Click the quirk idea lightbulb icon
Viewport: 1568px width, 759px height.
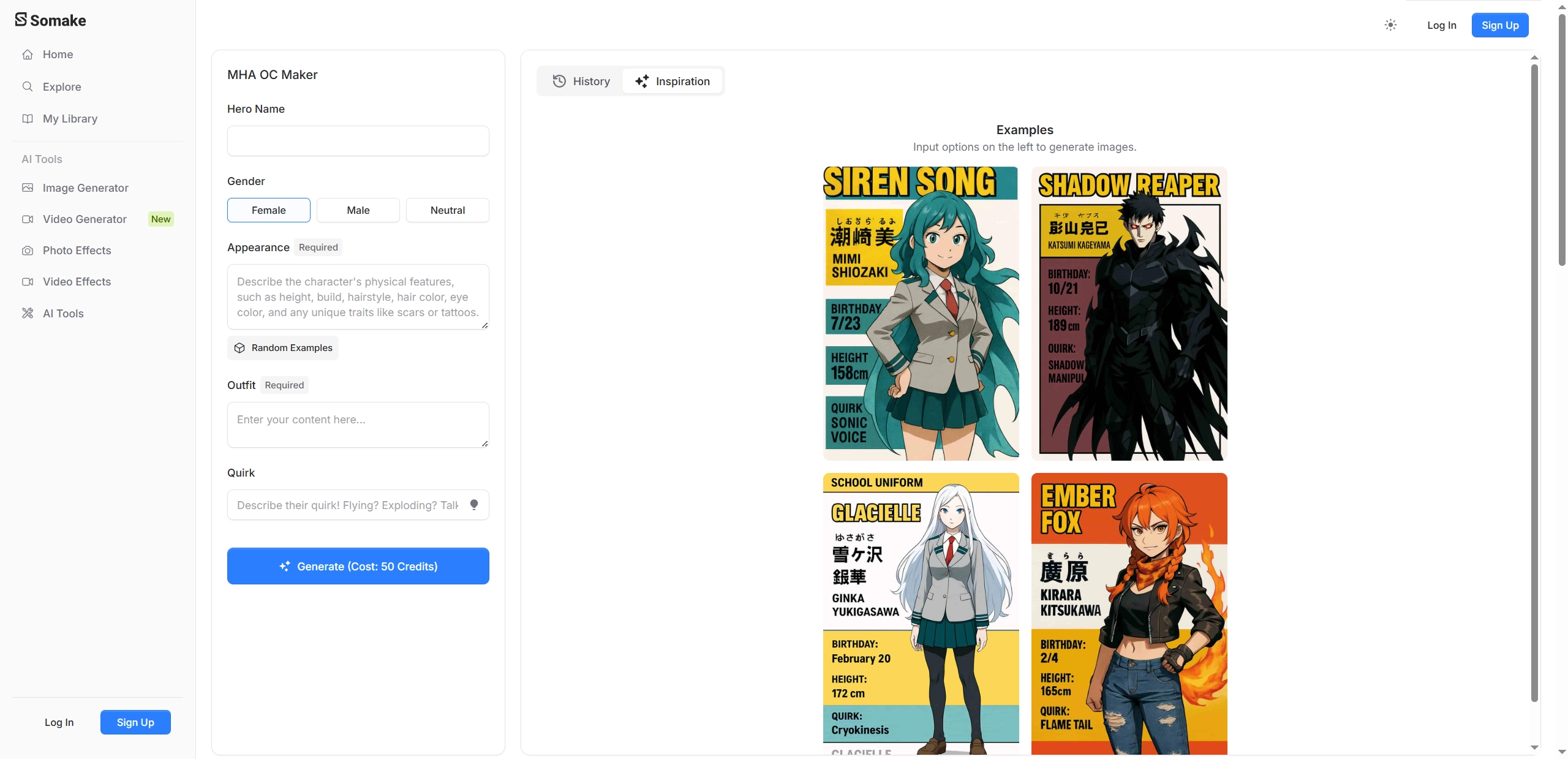click(x=474, y=504)
